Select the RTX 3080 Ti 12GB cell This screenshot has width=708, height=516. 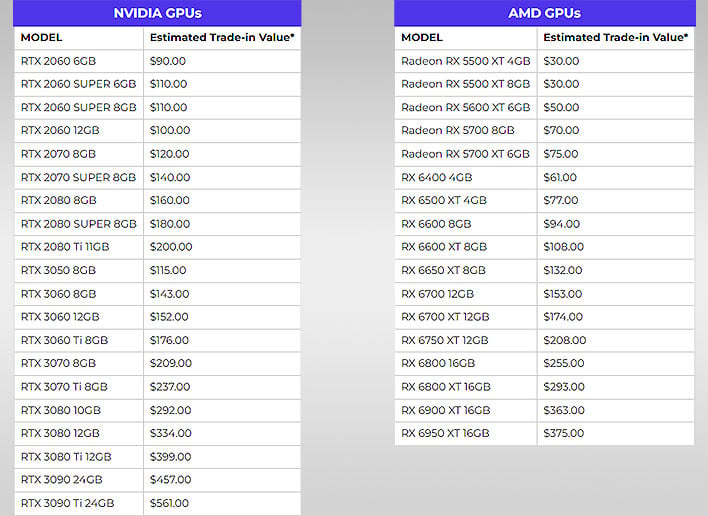pyautogui.click(x=79, y=457)
